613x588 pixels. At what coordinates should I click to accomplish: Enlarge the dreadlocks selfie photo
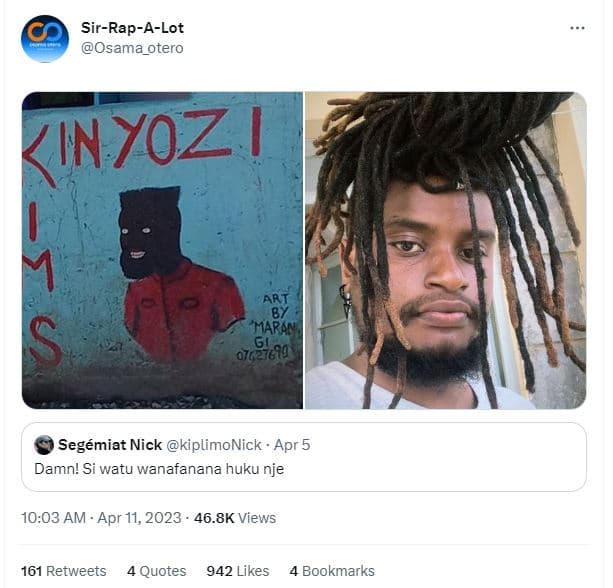coord(445,250)
